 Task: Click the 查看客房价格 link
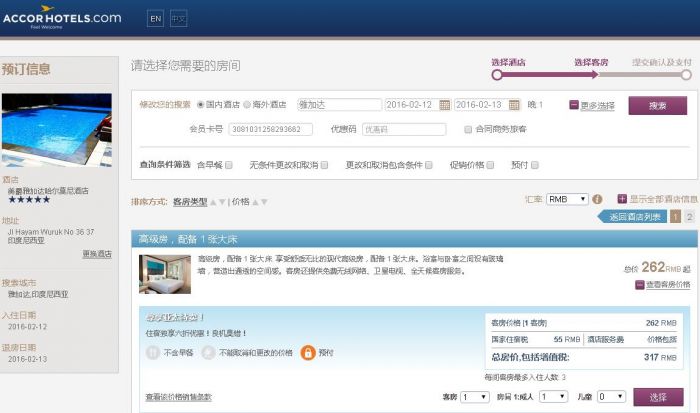668,284
